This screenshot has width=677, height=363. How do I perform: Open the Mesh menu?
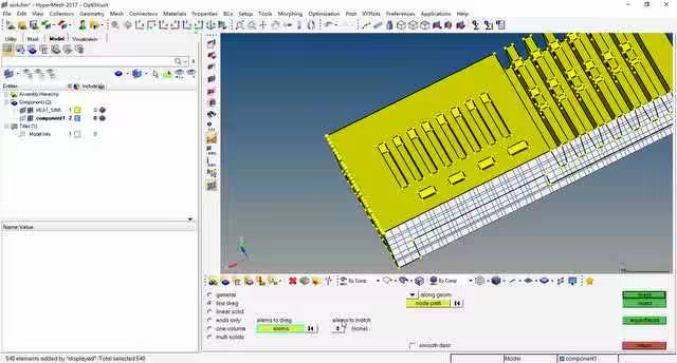coord(117,14)
